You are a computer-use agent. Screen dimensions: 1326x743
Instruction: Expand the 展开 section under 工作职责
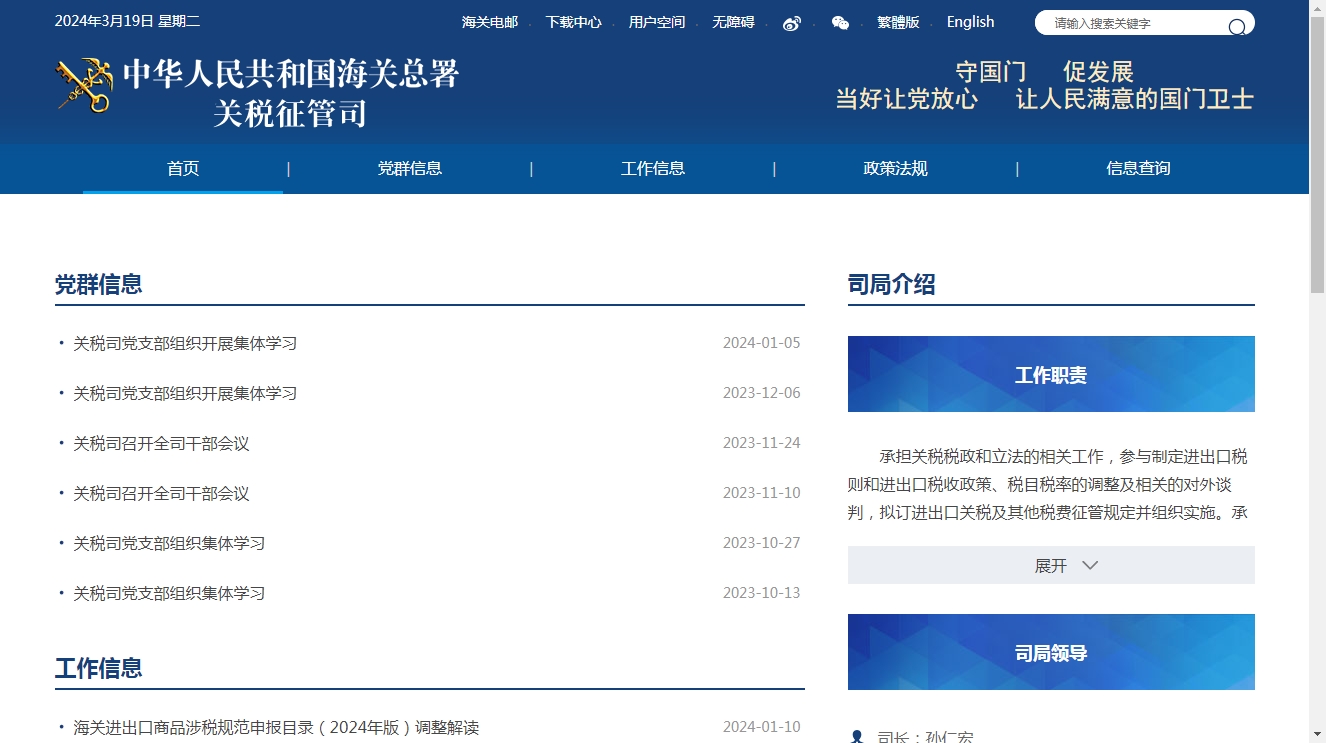1050,565
